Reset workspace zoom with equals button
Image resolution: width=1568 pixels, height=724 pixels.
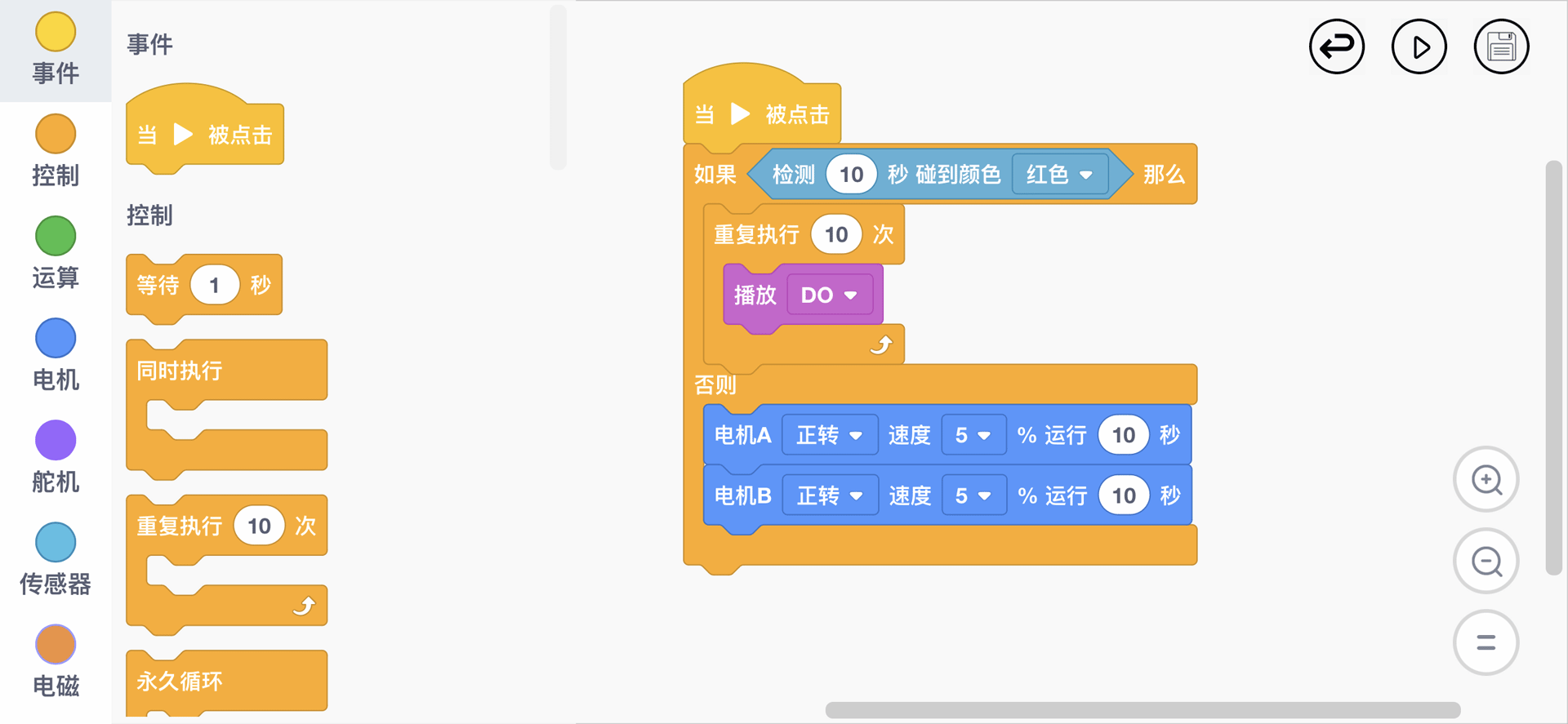[x=1486, y=642]
